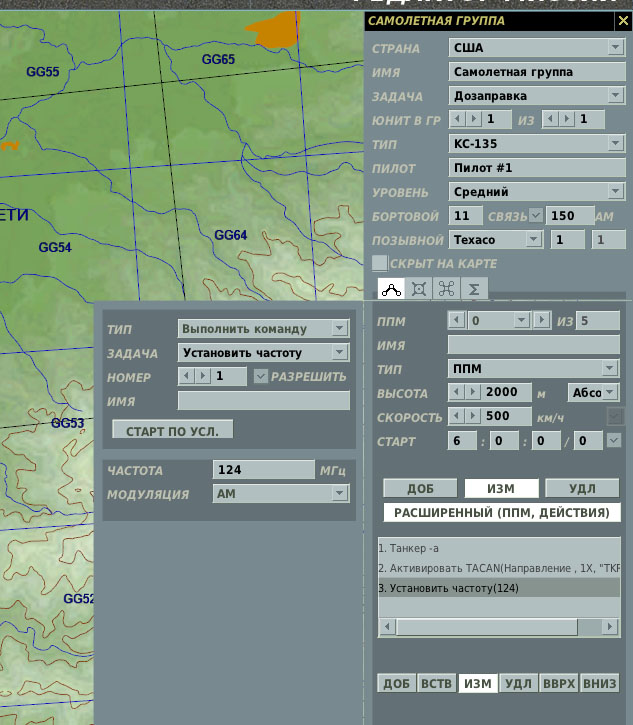This screenshot has width=633, height=725.
Task: Click the actions list scroll right arrow
Action: point(610,627)
